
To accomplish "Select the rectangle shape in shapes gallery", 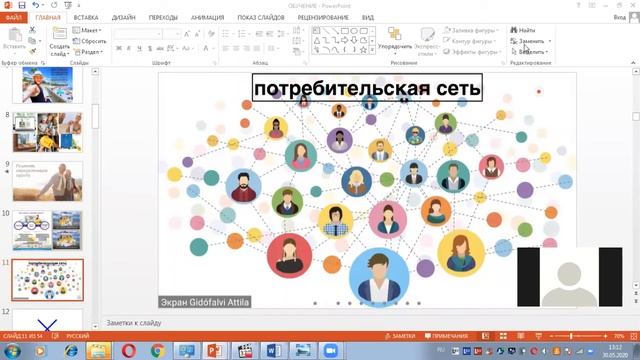I will (344, 31).
